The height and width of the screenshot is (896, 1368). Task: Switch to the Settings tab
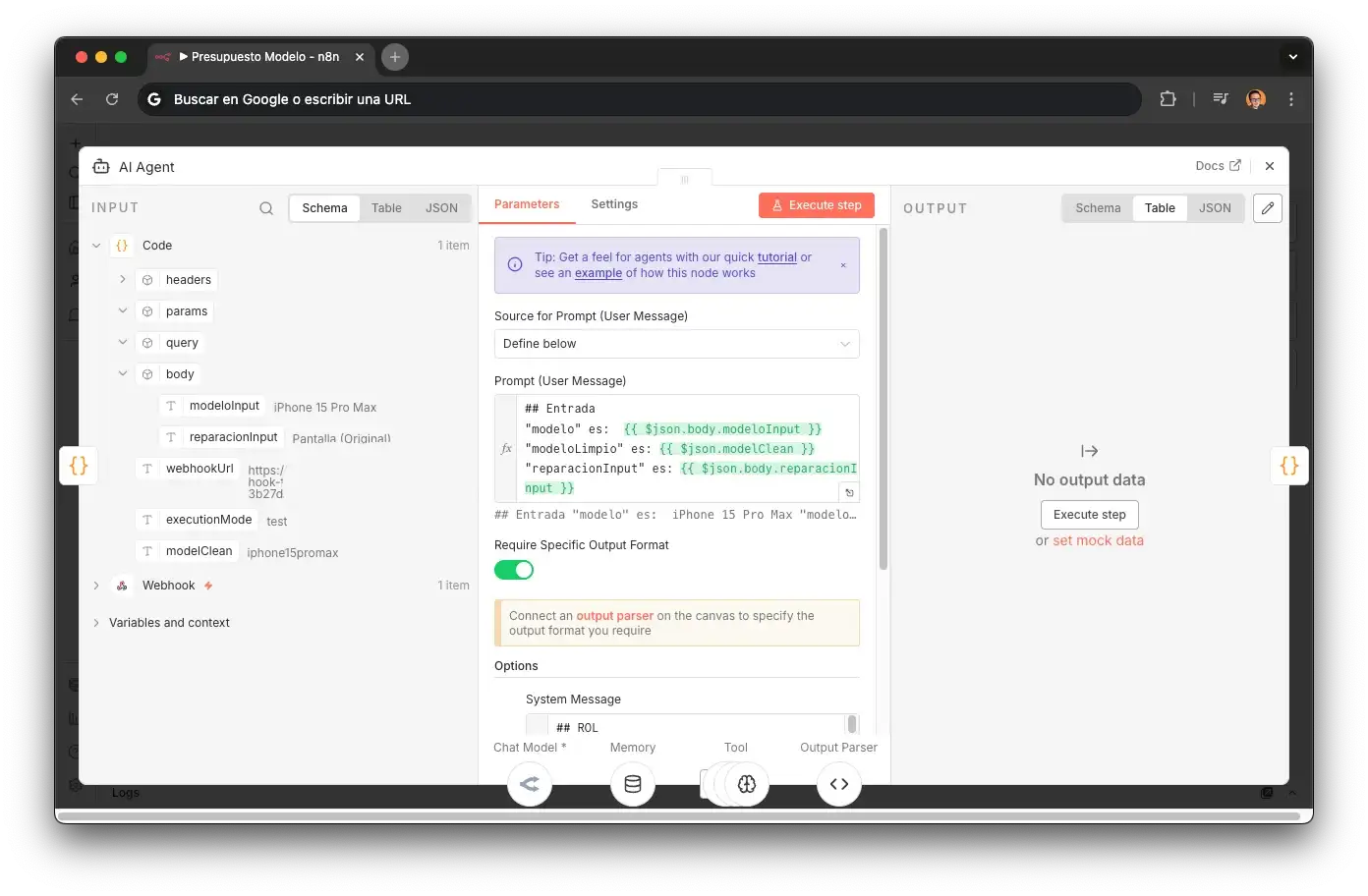614,204
